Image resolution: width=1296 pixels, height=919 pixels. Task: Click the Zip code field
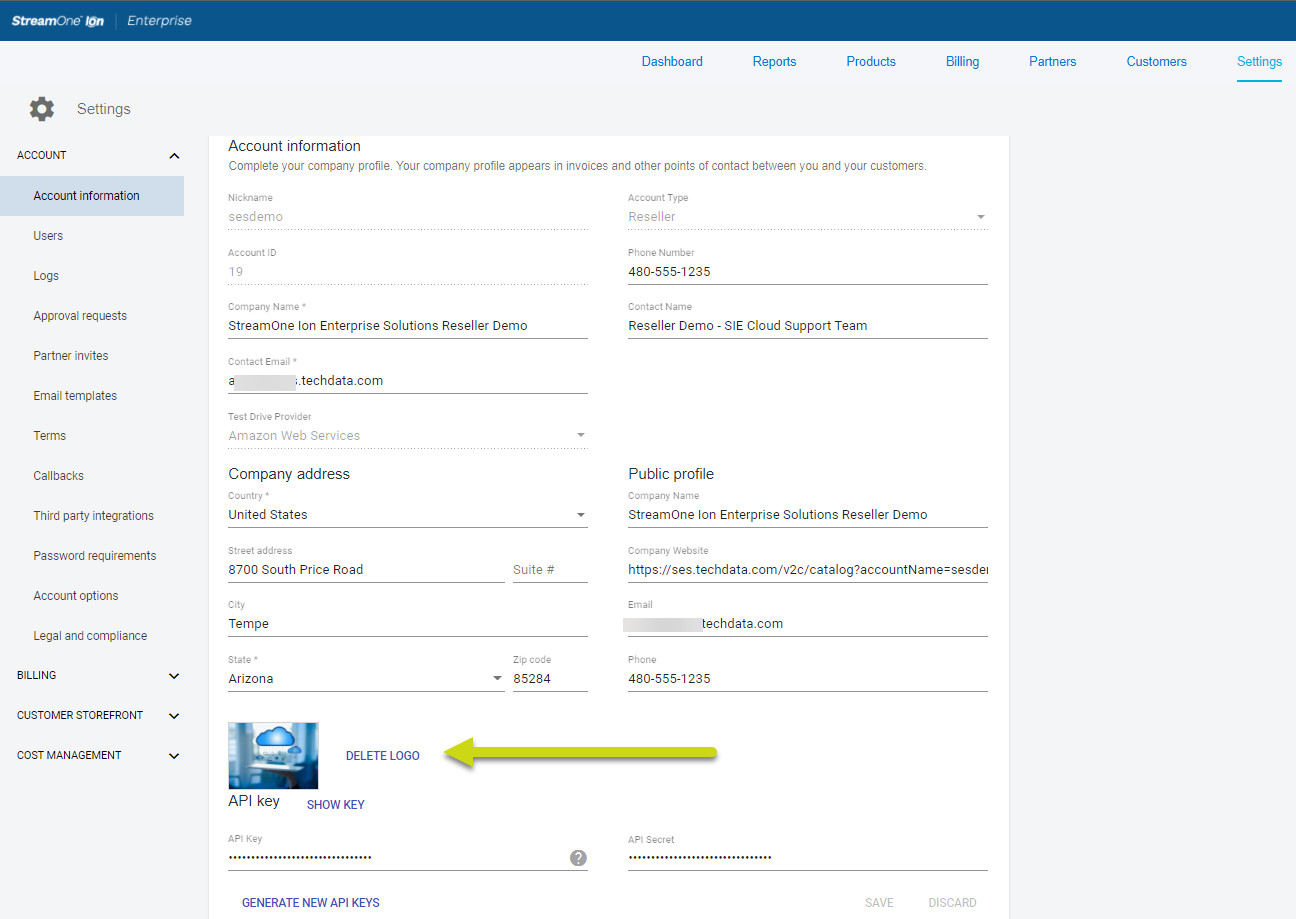click(x=550, y=679)
